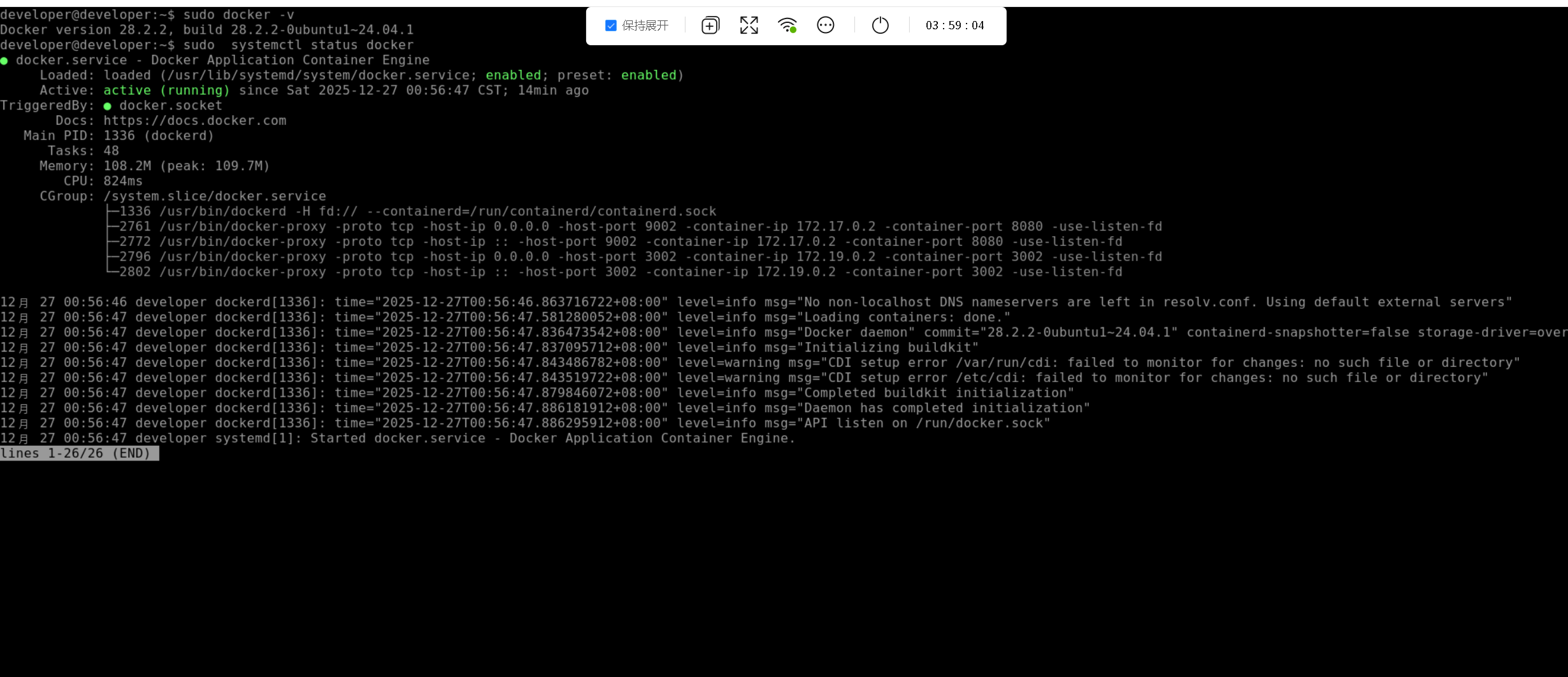The image size is (1568, 677).
Task: Click the process 2761 docker-proxy row
Action: tap(634, 227)
